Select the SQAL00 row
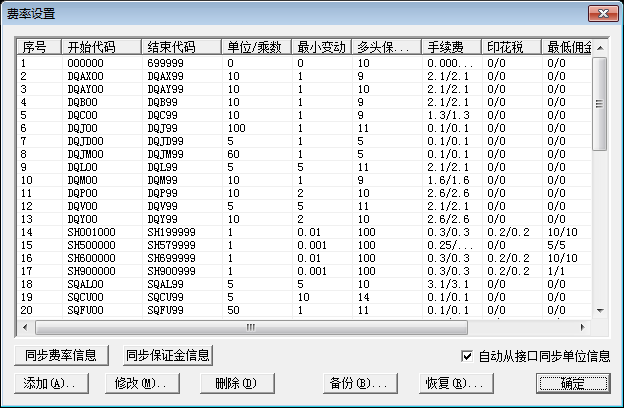624x408 pixels. pyautogui.click(x=304, y=284)
